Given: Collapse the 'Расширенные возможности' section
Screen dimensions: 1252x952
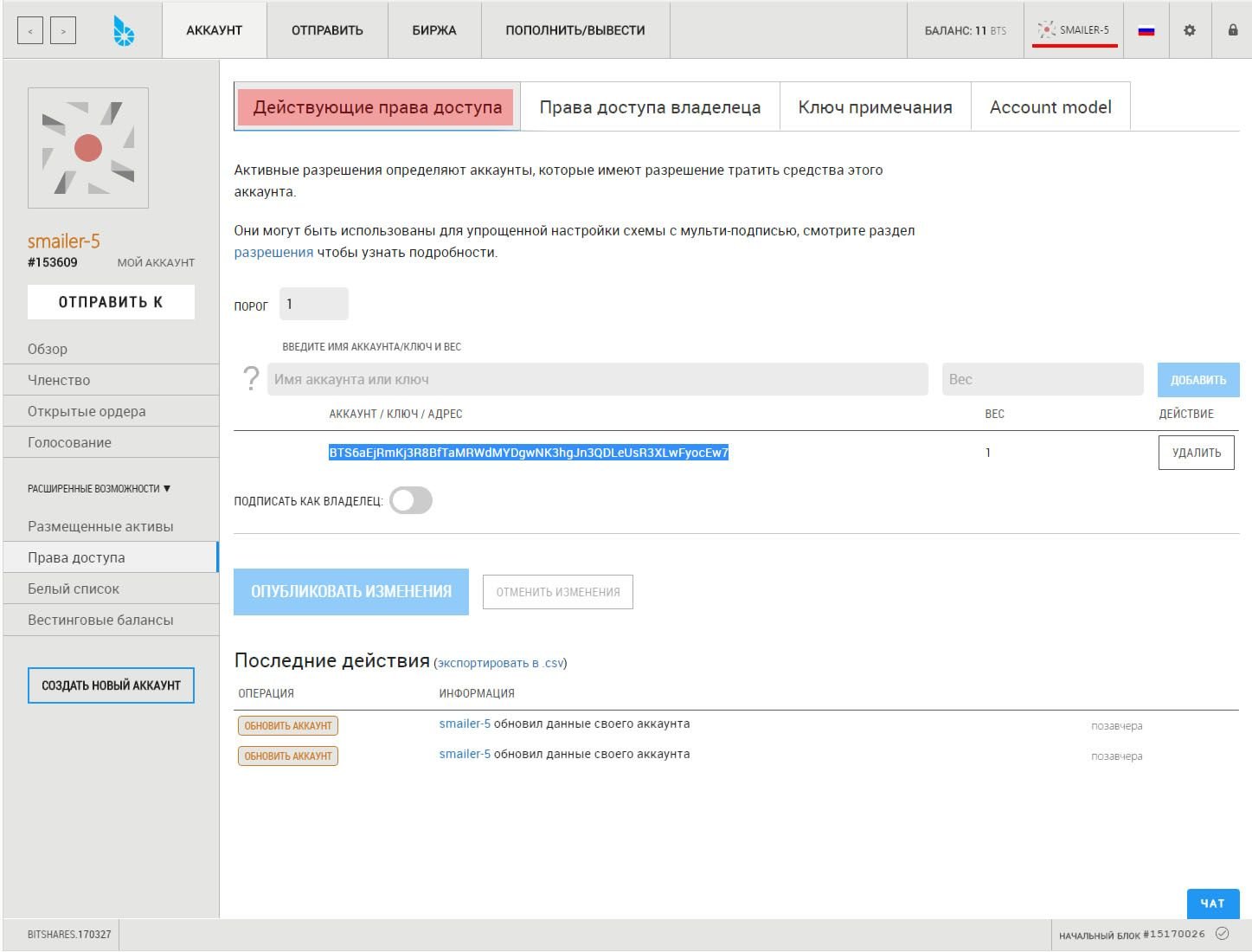Looking at the screenshot, I should pos(99,489).
